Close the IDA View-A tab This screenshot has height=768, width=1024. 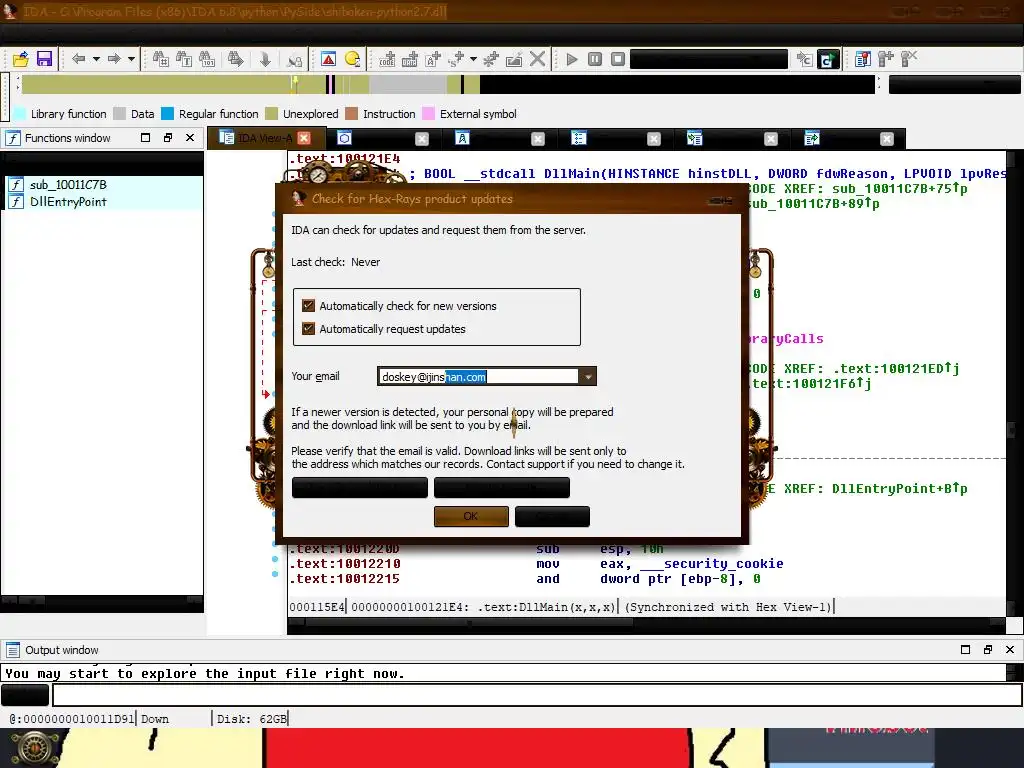pyautogui.click(x=304, y=138)
